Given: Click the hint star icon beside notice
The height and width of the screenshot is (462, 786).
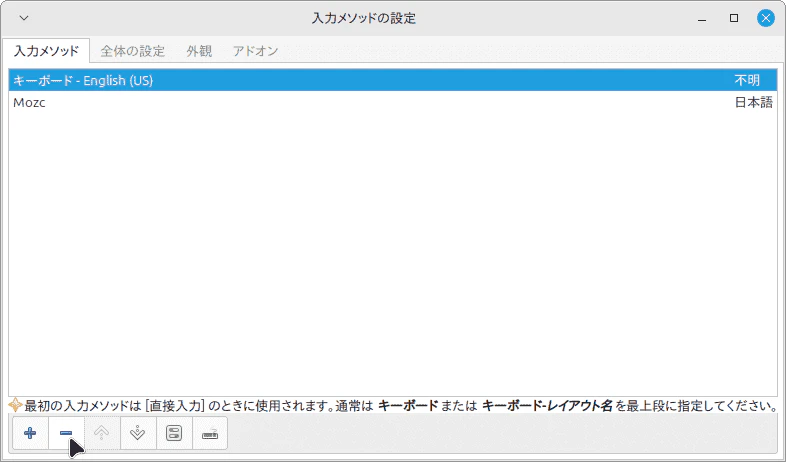Looking at the screenshot, I should pyautogui.click(x=15, y=405).
